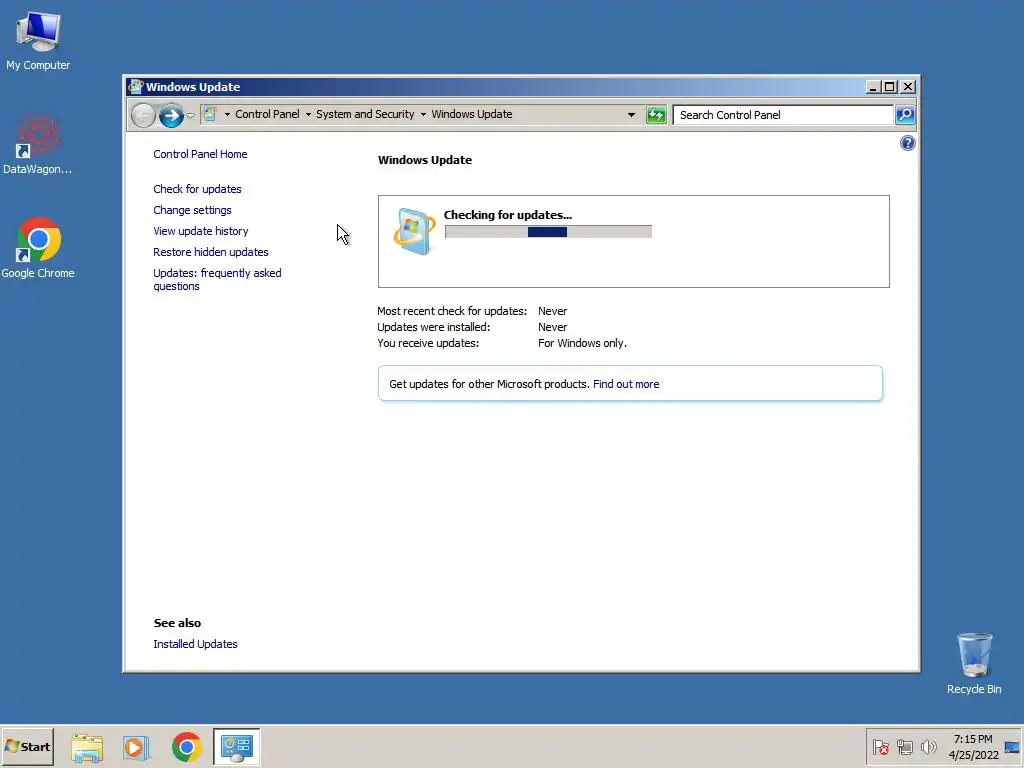Launch Windows Media Player from taskbar

pos(136,747)
